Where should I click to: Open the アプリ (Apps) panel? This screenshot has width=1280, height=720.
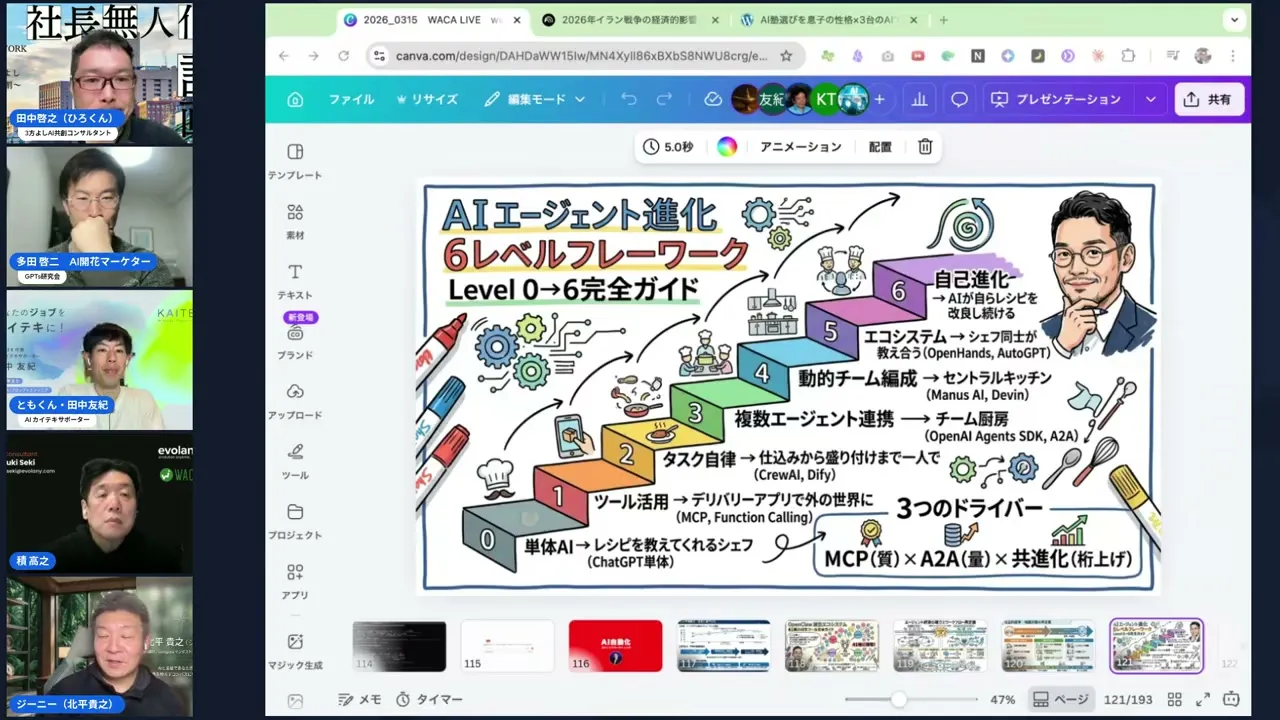(294, 580)
